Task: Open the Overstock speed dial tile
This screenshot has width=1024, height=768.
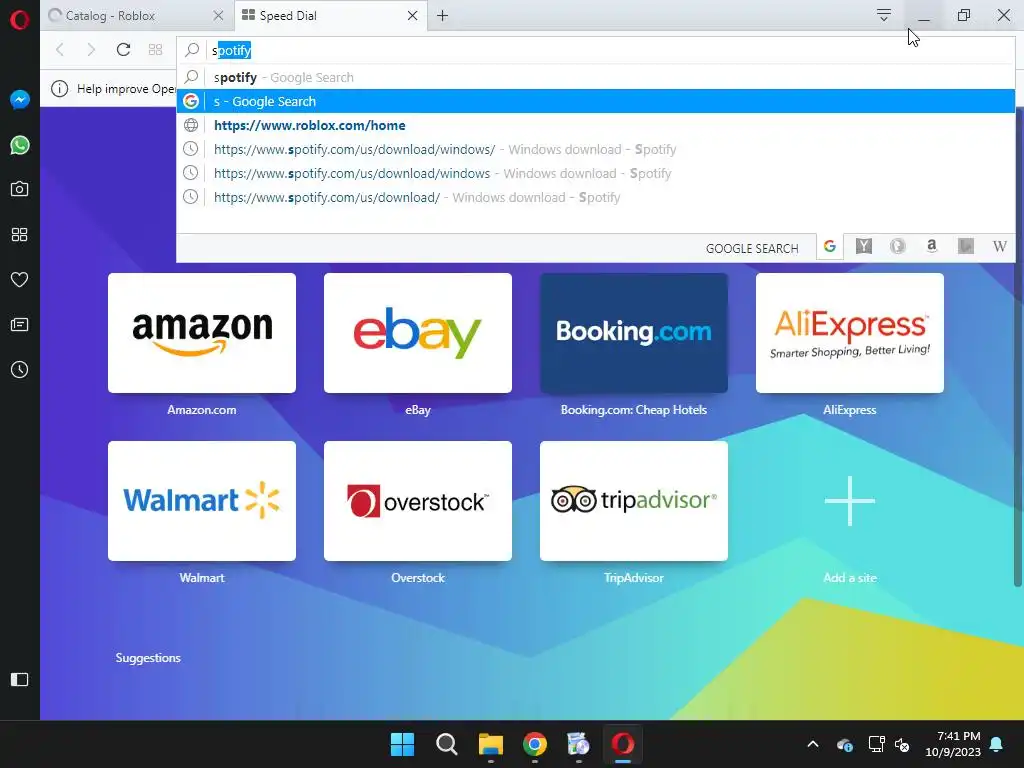Action: (x=418, y=501)
